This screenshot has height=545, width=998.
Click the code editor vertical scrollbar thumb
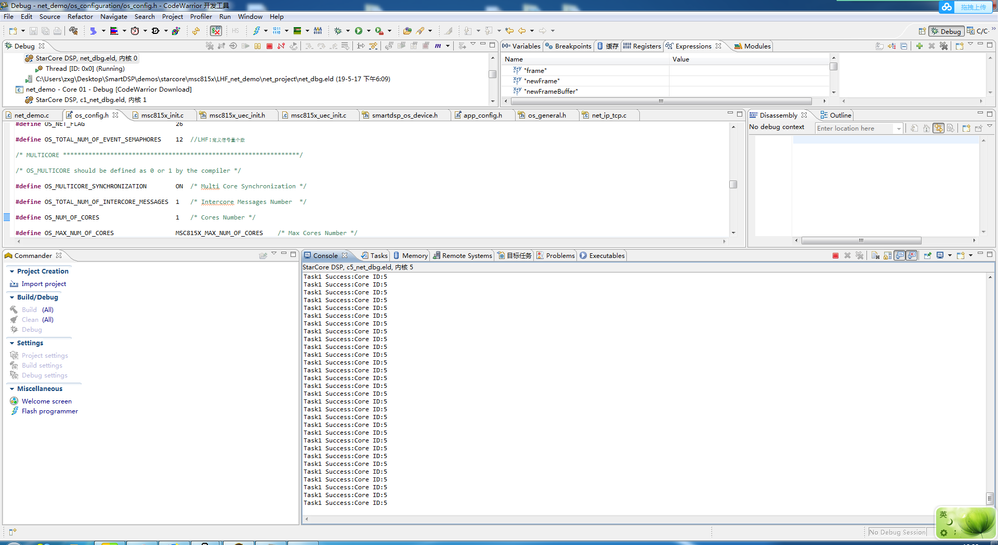(733, 185)
